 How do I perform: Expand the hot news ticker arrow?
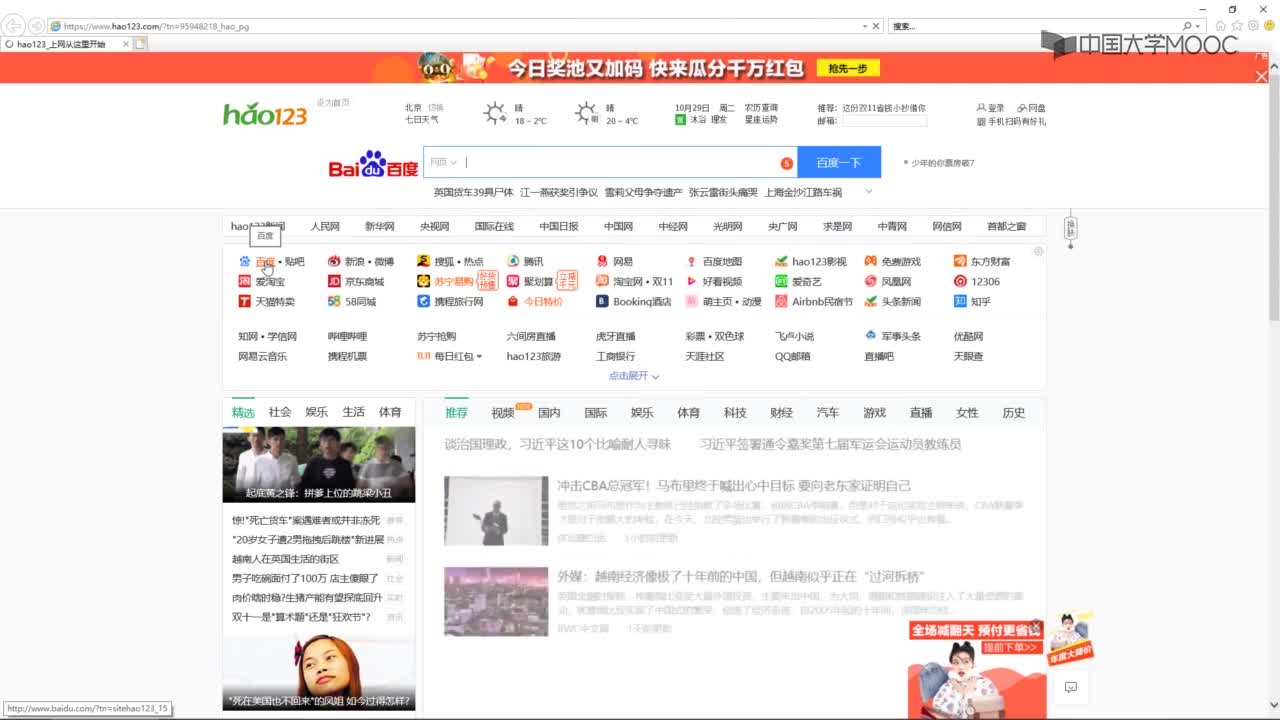869,192
